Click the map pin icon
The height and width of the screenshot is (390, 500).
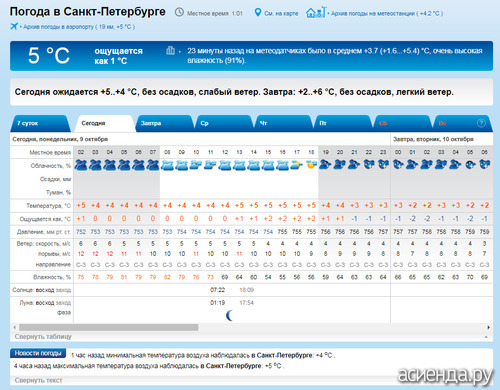coord(258,13)
